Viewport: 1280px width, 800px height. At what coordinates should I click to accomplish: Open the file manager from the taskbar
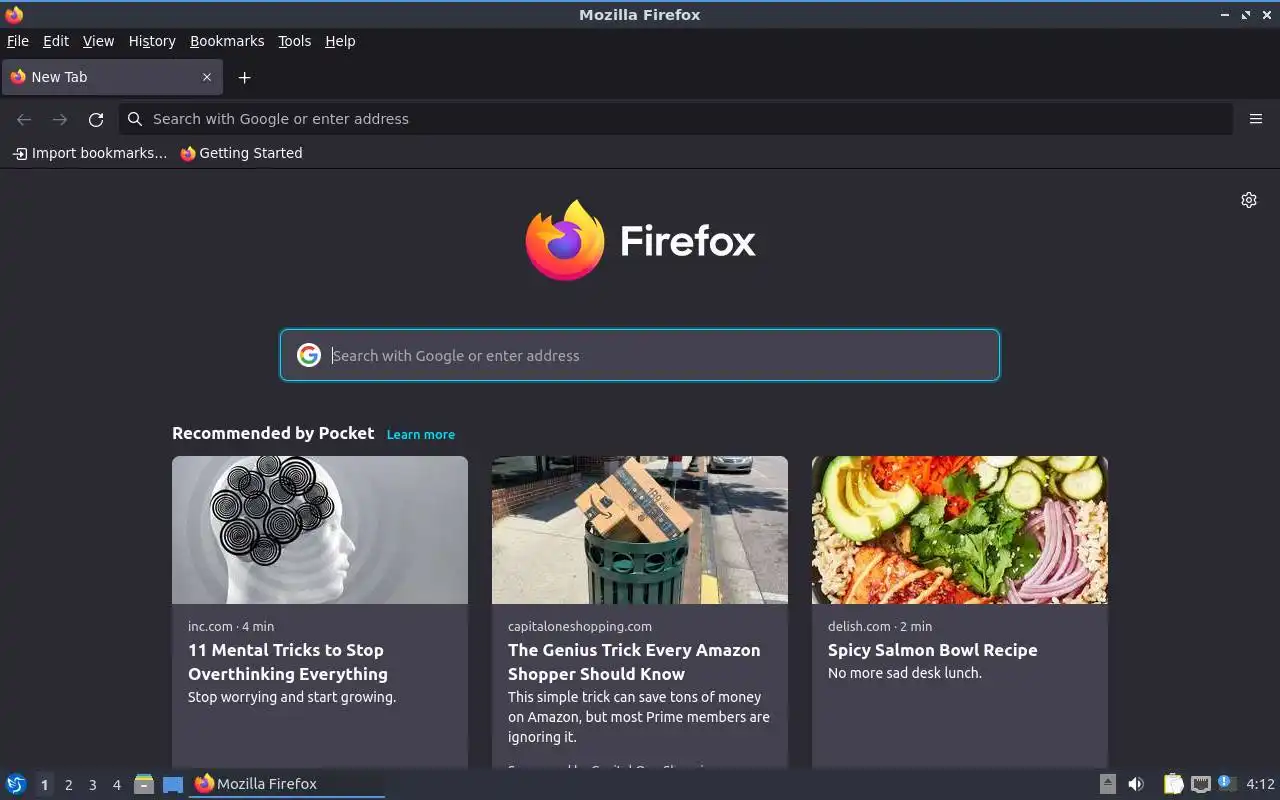coord(144,784)
